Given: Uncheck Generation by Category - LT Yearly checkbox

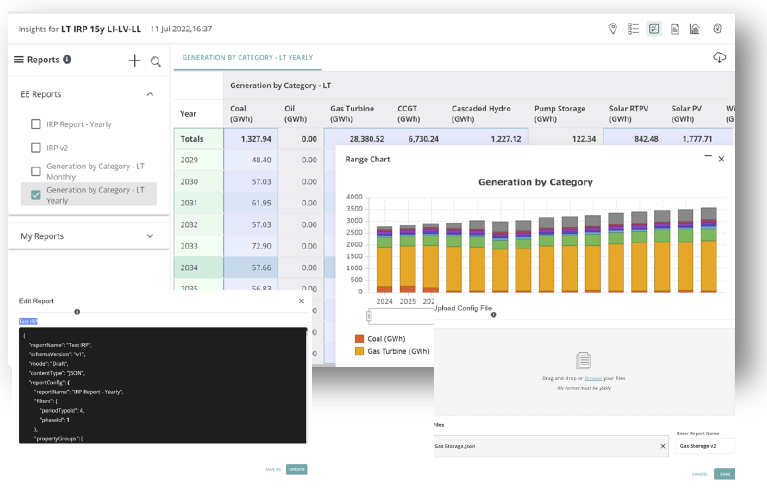Looking at the screenshot, I should (x=36, y=195).
